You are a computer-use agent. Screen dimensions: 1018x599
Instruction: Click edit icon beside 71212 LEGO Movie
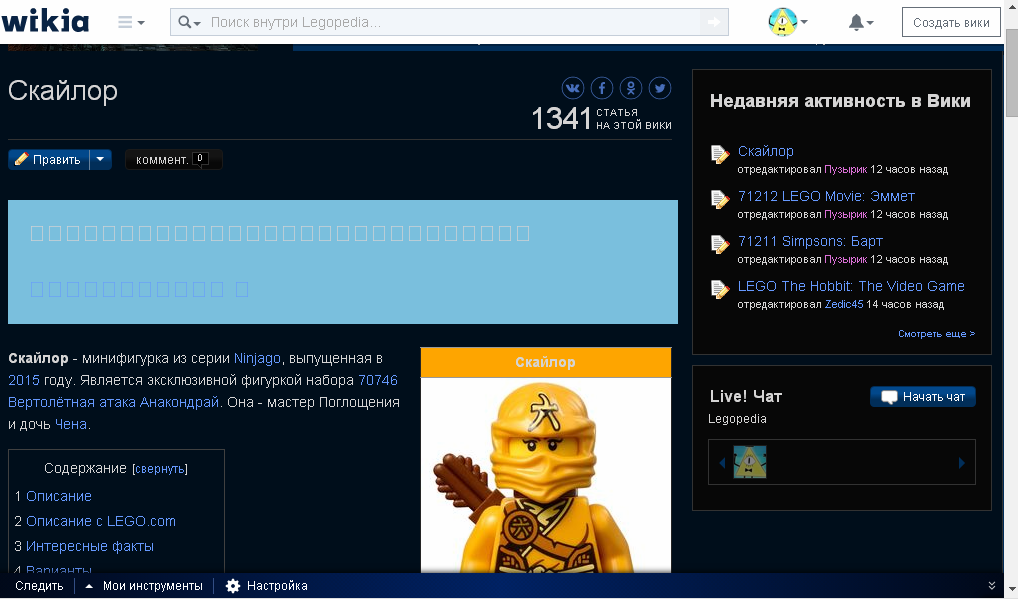coord(719,199)
